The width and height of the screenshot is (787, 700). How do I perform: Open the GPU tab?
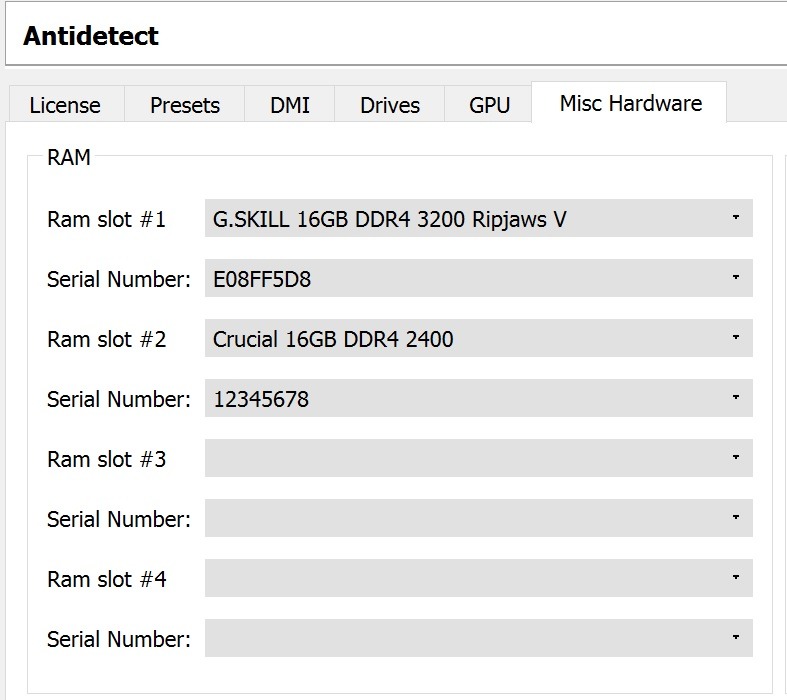pyautogui.click(x=489, y=105)
